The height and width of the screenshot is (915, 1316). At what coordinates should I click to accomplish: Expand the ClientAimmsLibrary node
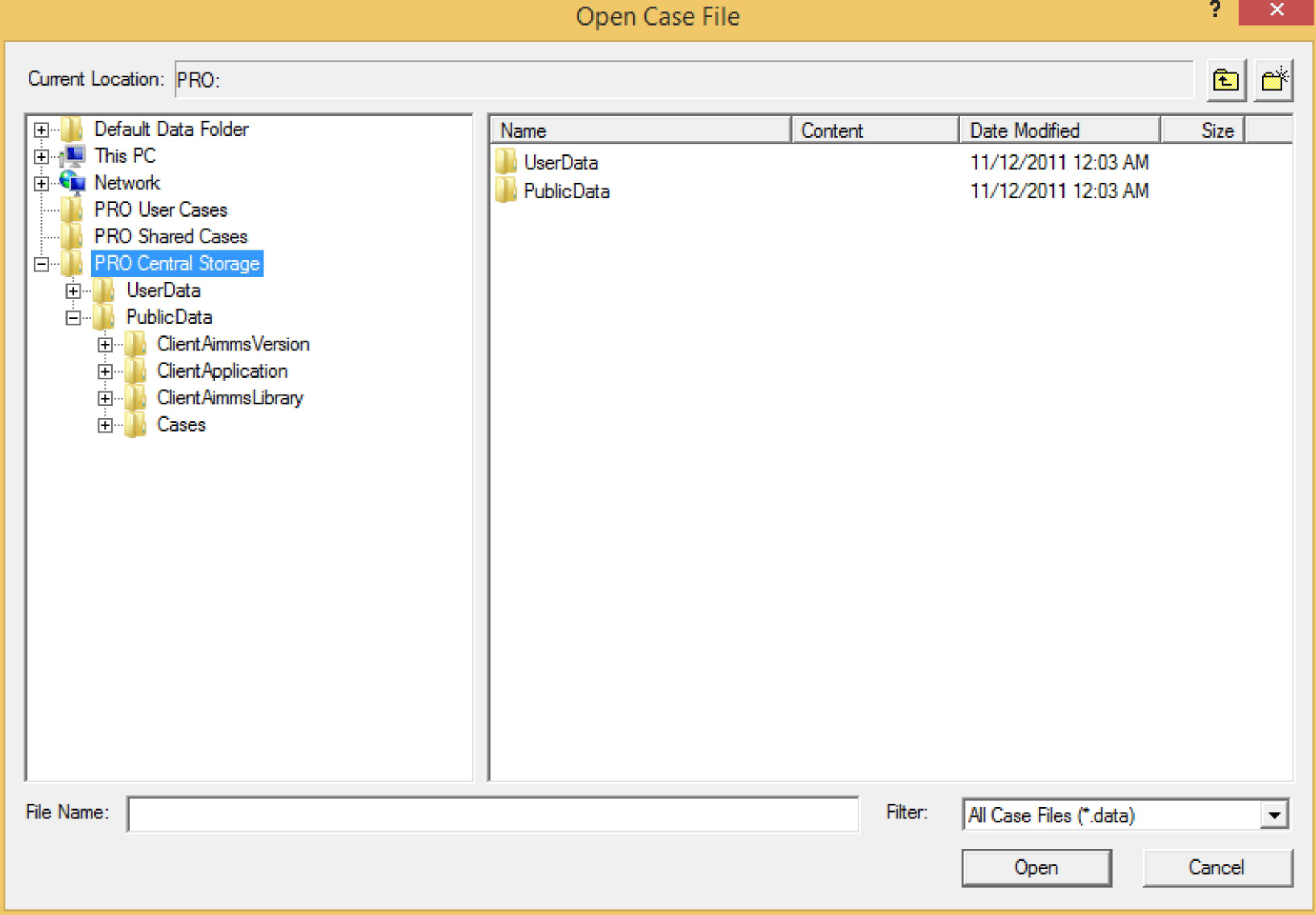click(106, 398)
